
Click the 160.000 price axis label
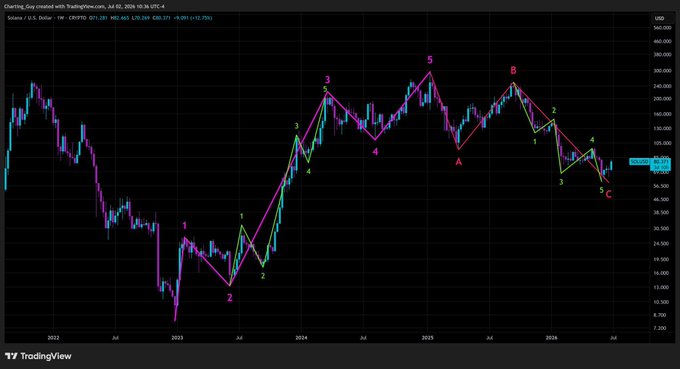click(662, 114)
